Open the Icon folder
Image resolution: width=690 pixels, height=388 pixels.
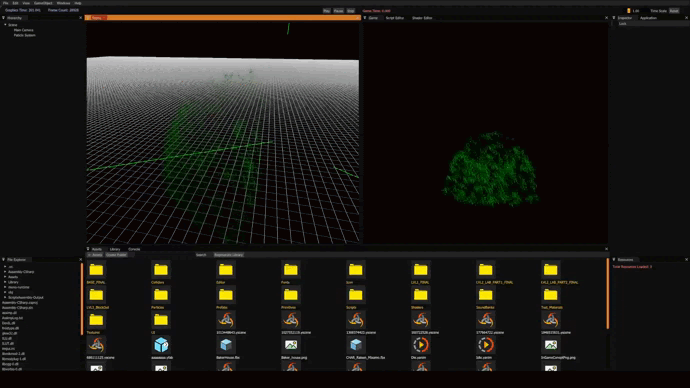click(356, 270)
